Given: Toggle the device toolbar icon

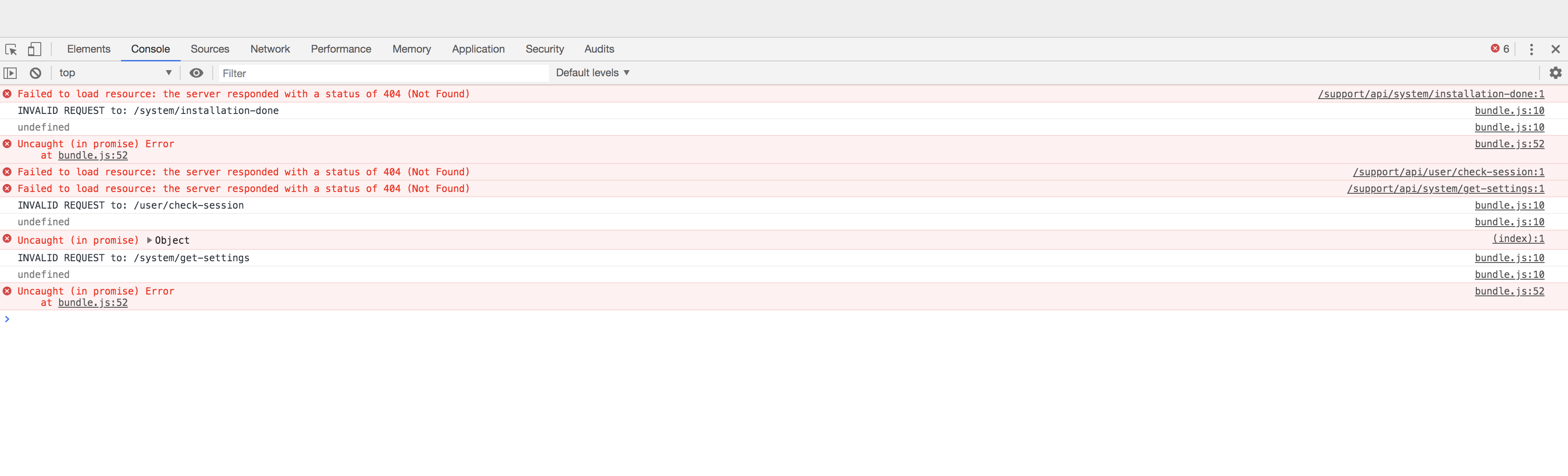Looking at the screenshot, I should 35,49.
